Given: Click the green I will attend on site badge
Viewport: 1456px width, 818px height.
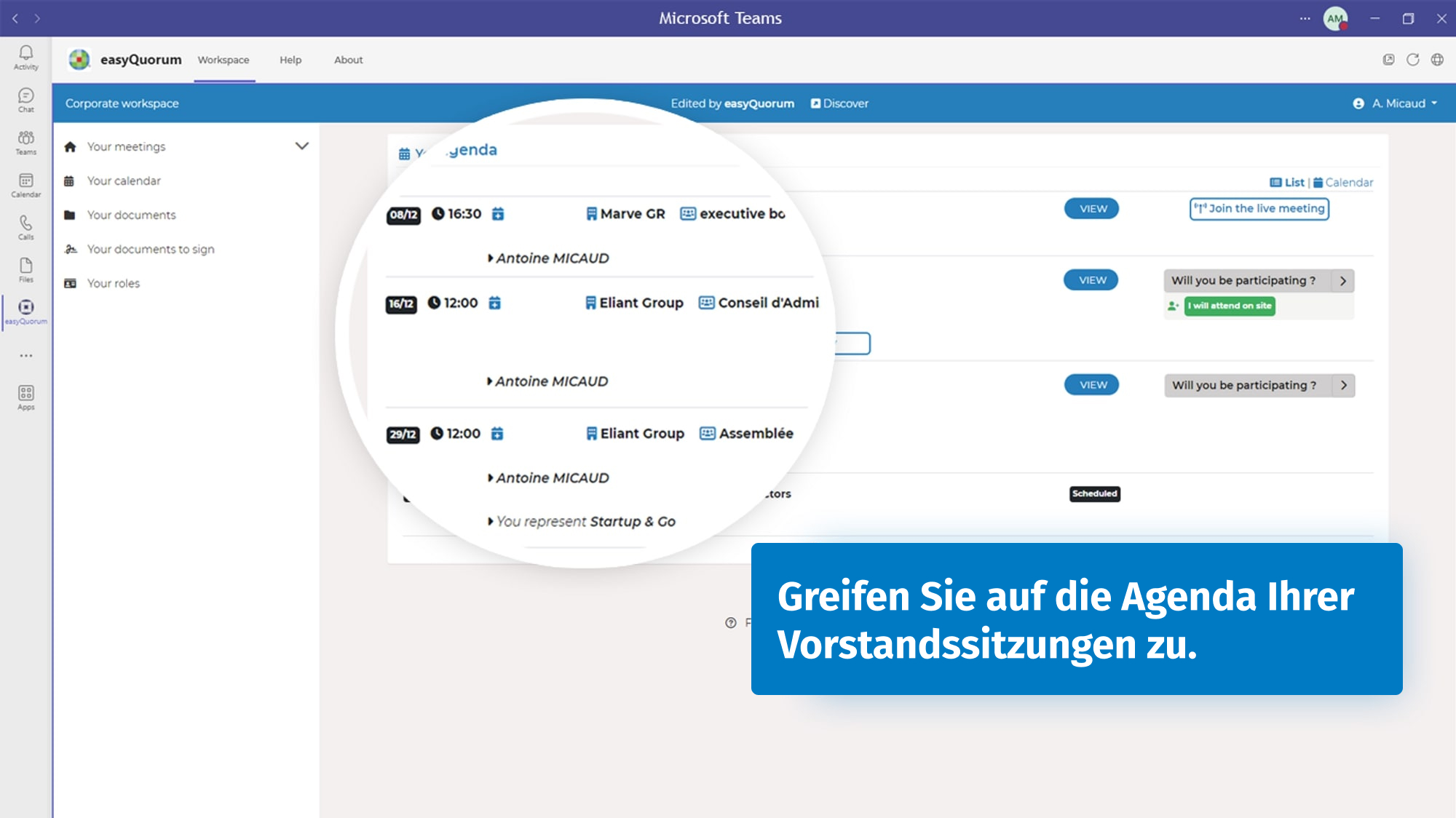Looking at the screenshot, I should pos(1230,306).
